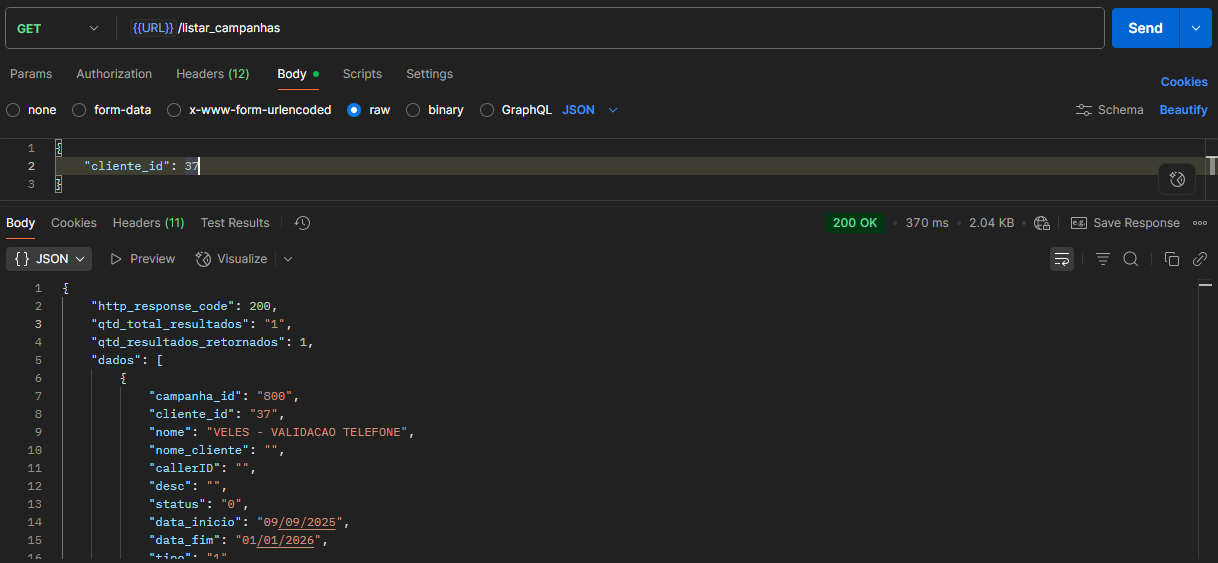This screenshot has height=563, width=1218.
Task: Click the response history clock icon
Action: pos(303,223)
